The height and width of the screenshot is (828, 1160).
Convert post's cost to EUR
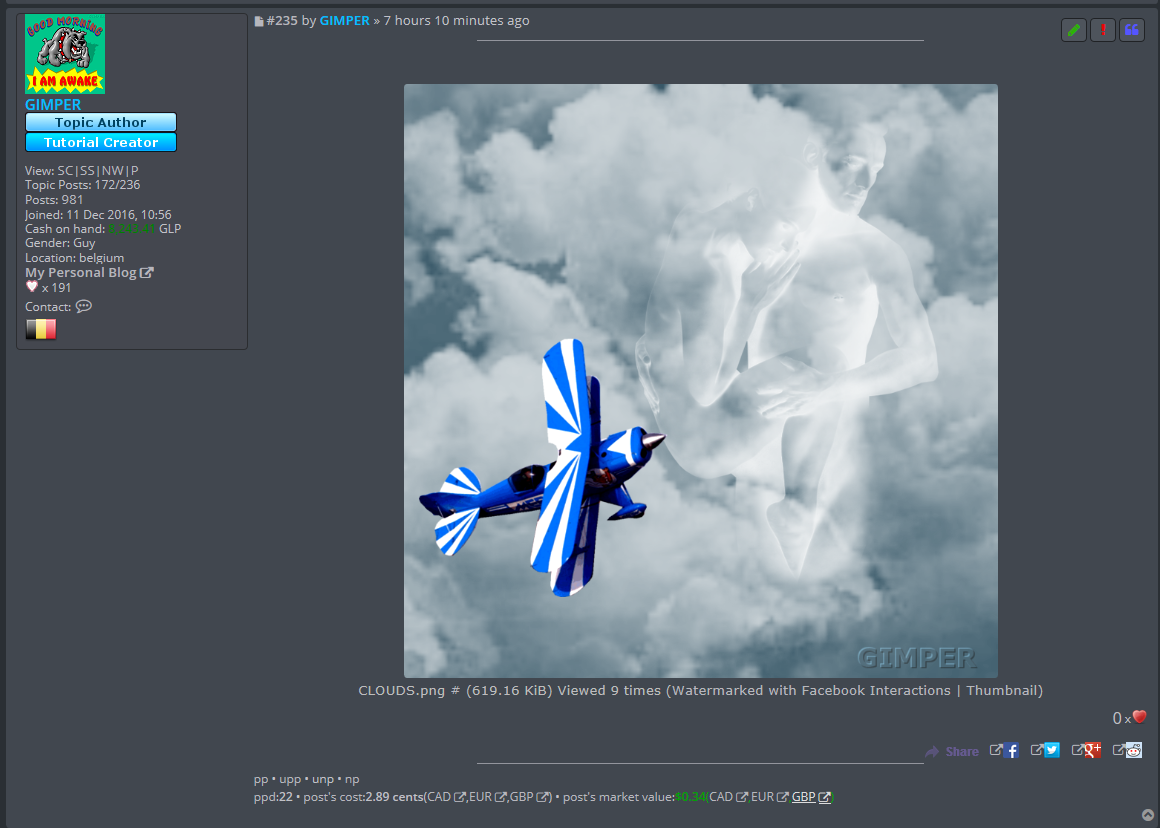click(x=488, y=797)
